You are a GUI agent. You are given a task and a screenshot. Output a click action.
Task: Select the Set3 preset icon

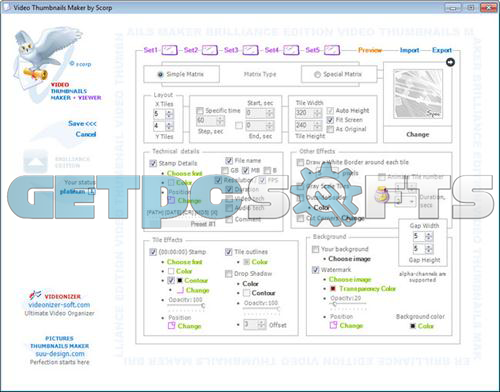(x=250, y=50)
